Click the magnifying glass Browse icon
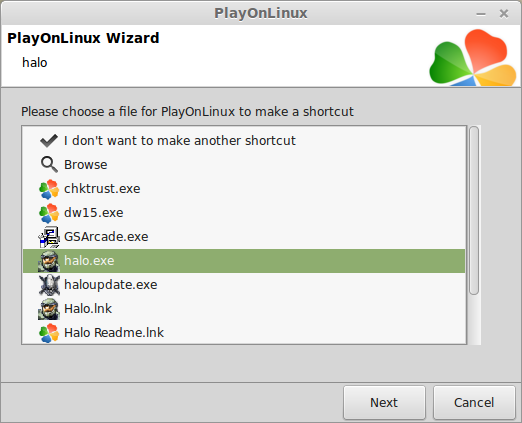Screen dimensions: 522x423 [49, 165]
